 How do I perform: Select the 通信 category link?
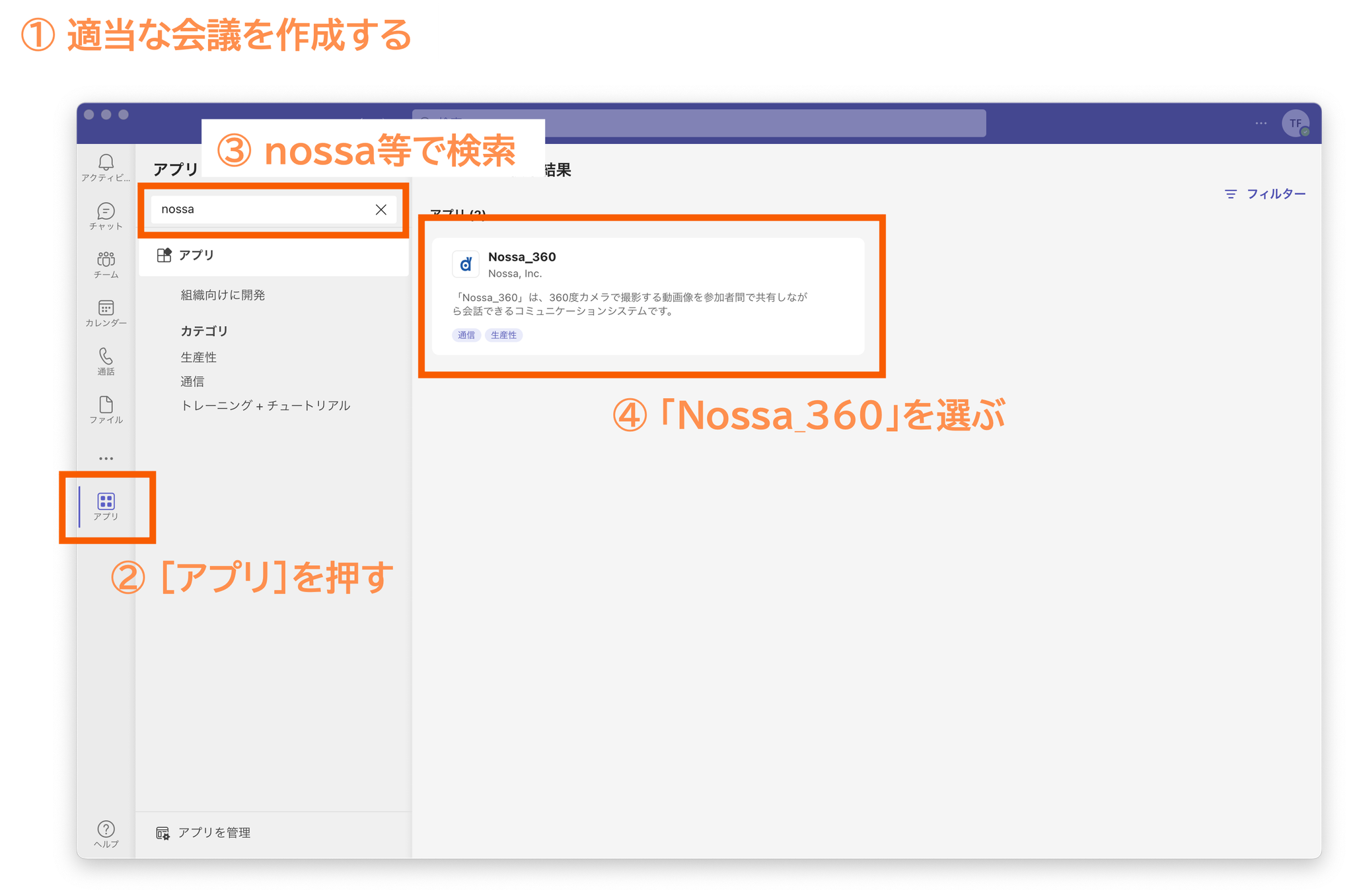click(x=192, y=382)
